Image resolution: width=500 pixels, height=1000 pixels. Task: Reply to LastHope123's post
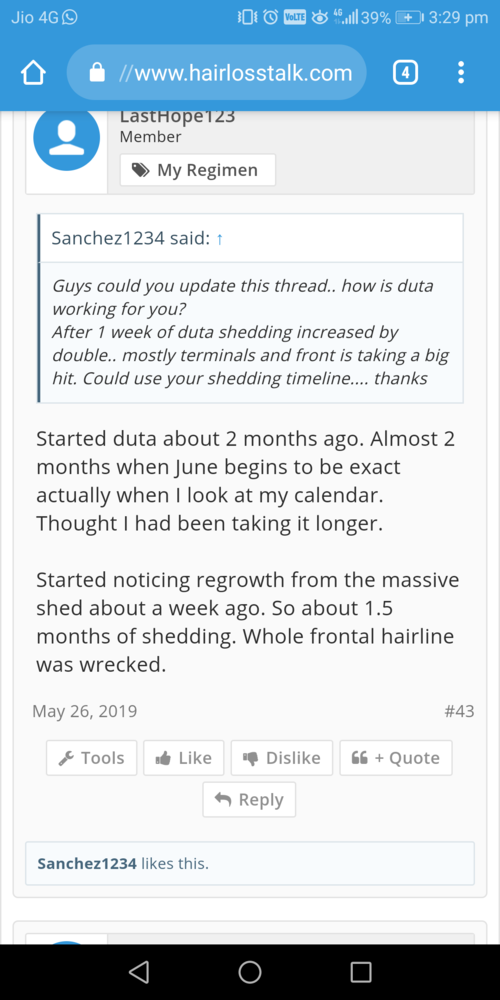click(249, 800)
